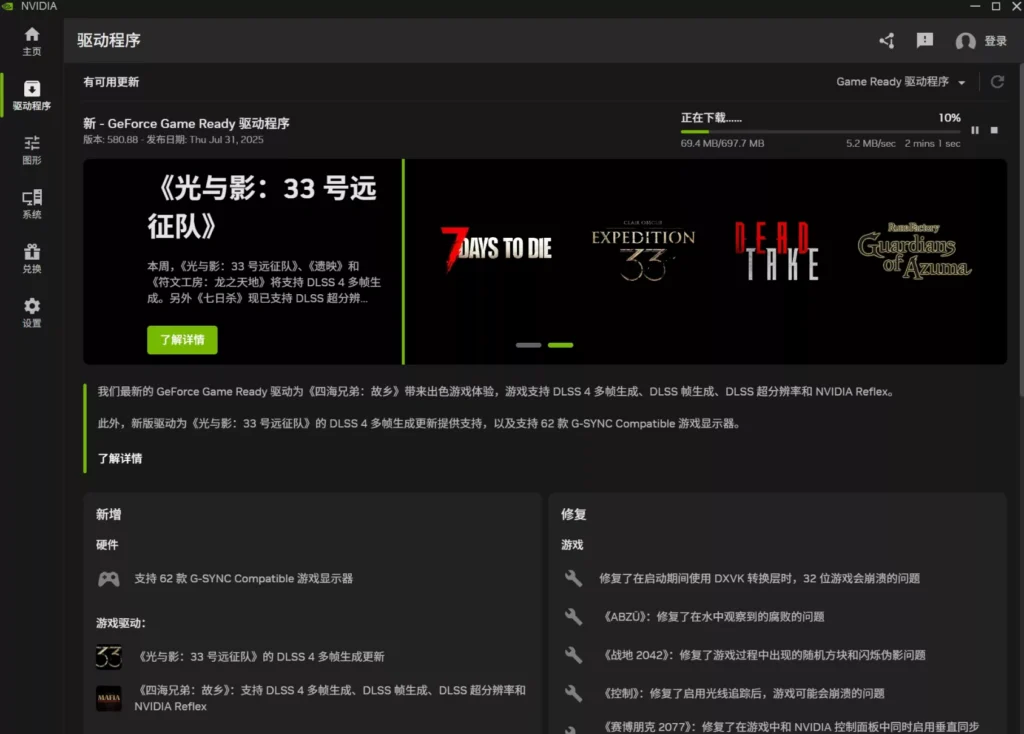The height and width of the screenshot is (734, 1024).
Task: Click the 7 Days to Die game logo
Action: click(x=497, y=250)
